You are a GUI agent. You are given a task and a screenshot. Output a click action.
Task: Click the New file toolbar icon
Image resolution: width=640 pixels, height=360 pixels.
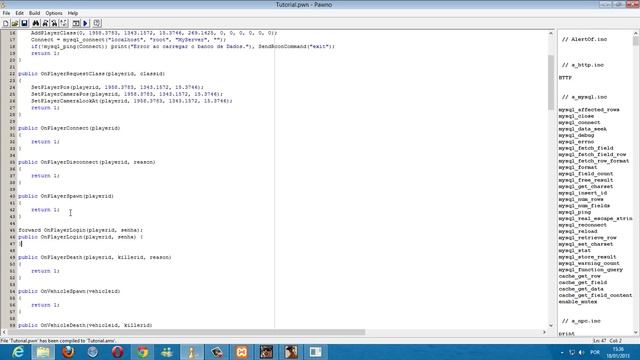point(6,23)
